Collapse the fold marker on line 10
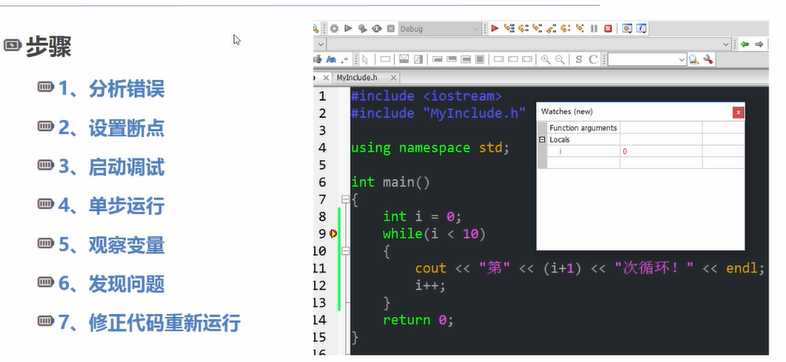786x362 pixels. point(345,251)
